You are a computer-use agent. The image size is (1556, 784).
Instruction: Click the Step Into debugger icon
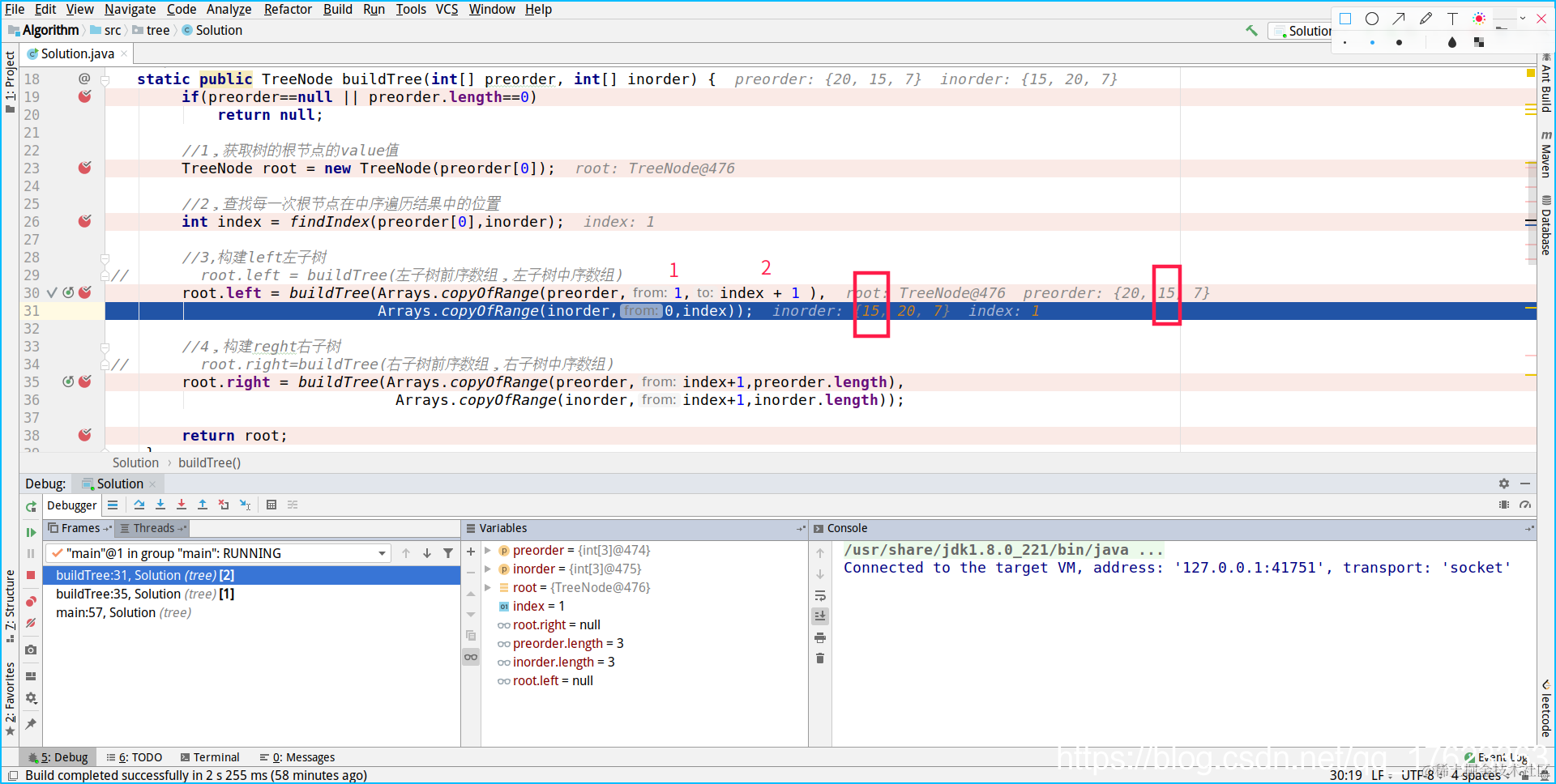(160, 505)
